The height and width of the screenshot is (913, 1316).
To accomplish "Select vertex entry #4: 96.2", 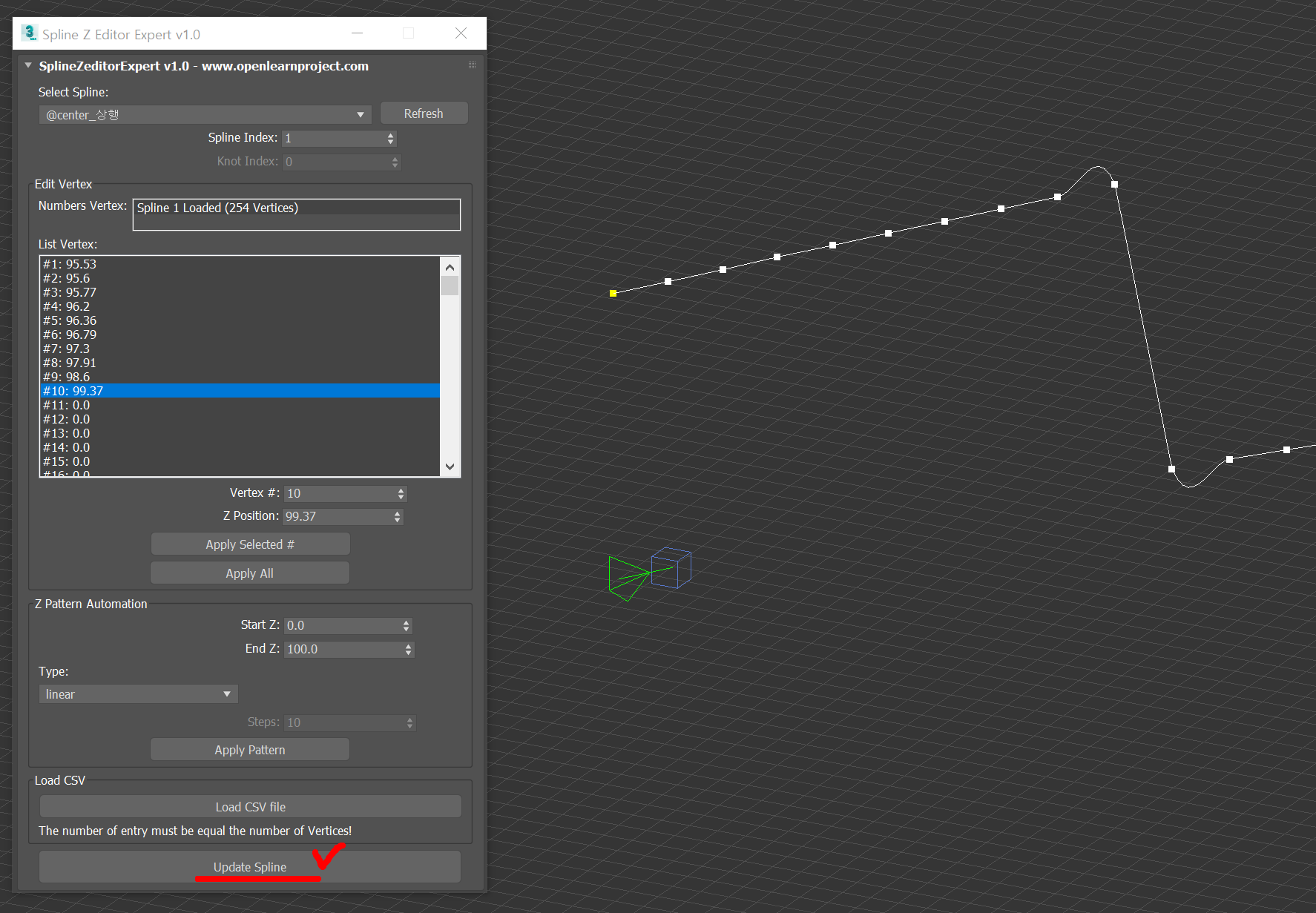I will point(240,306).
